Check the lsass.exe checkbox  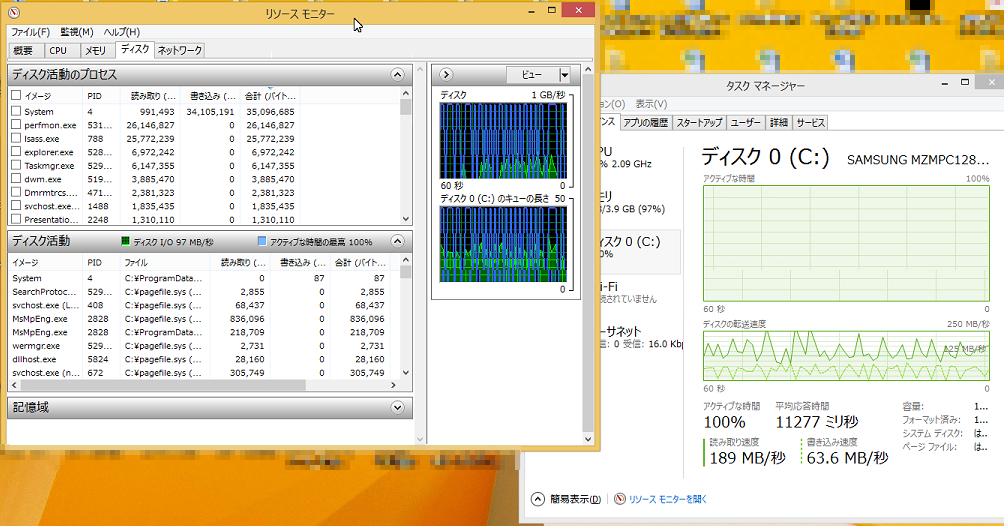pyautogui.click(x=16, y=138)
